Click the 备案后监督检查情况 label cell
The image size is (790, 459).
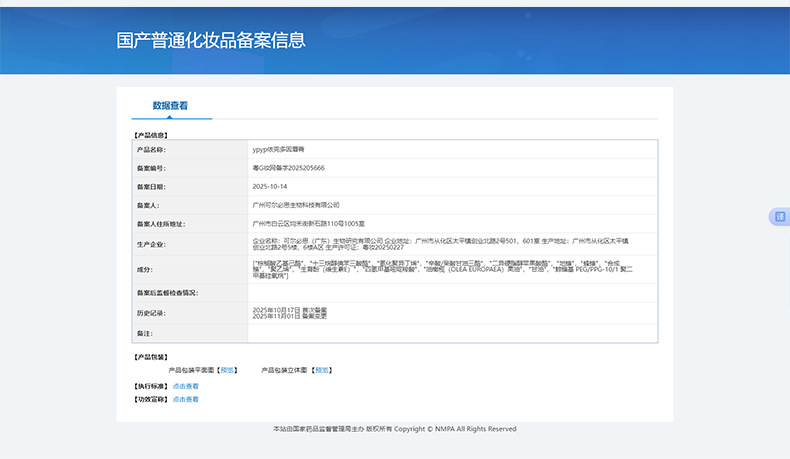[190, 293]
